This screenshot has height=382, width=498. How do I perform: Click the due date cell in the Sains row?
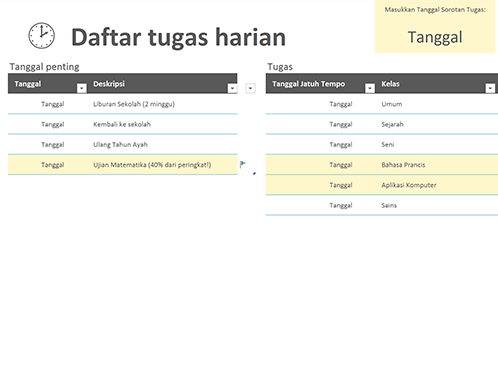341,205
